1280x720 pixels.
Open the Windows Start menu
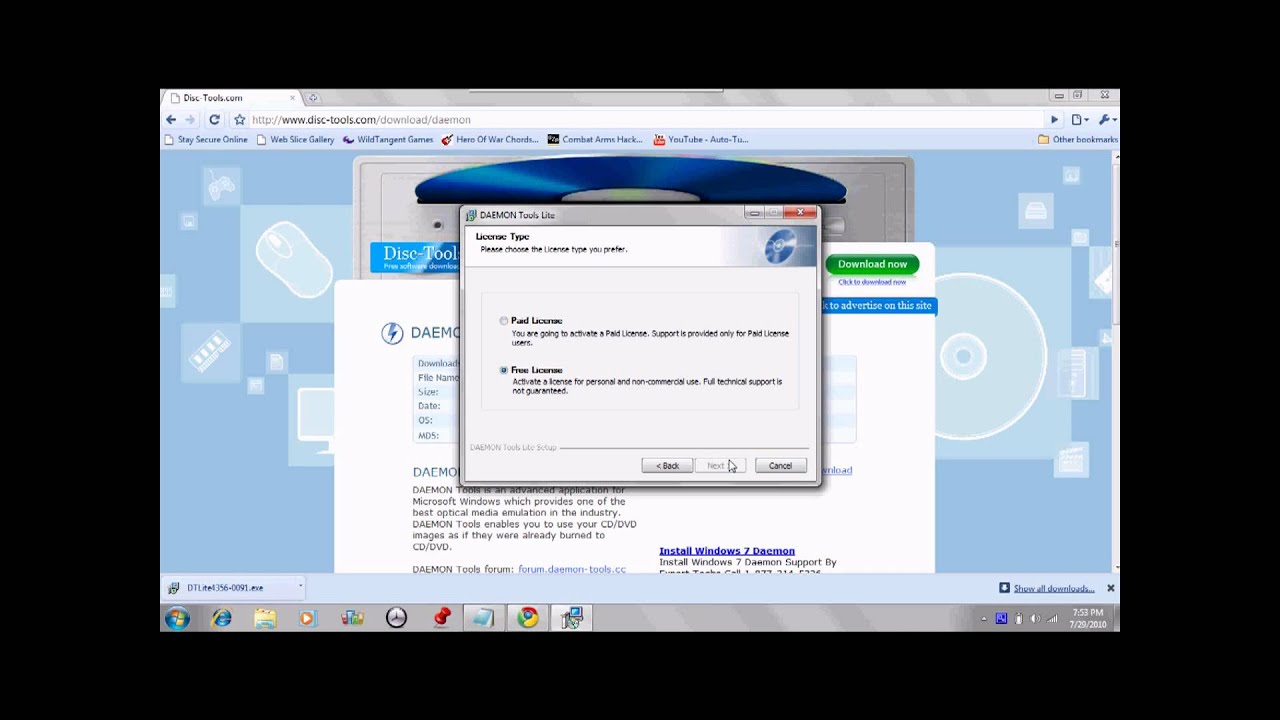click(x=177, y=619)
